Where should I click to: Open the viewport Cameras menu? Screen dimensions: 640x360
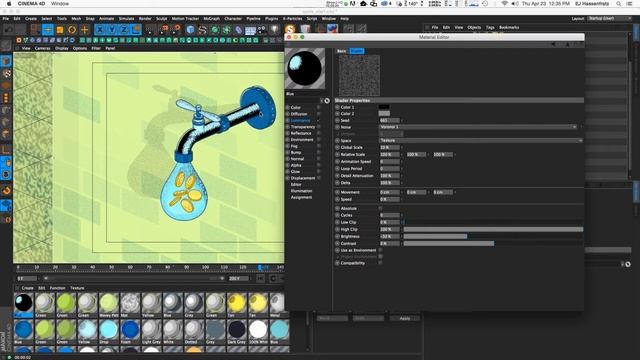pos(42,48)
